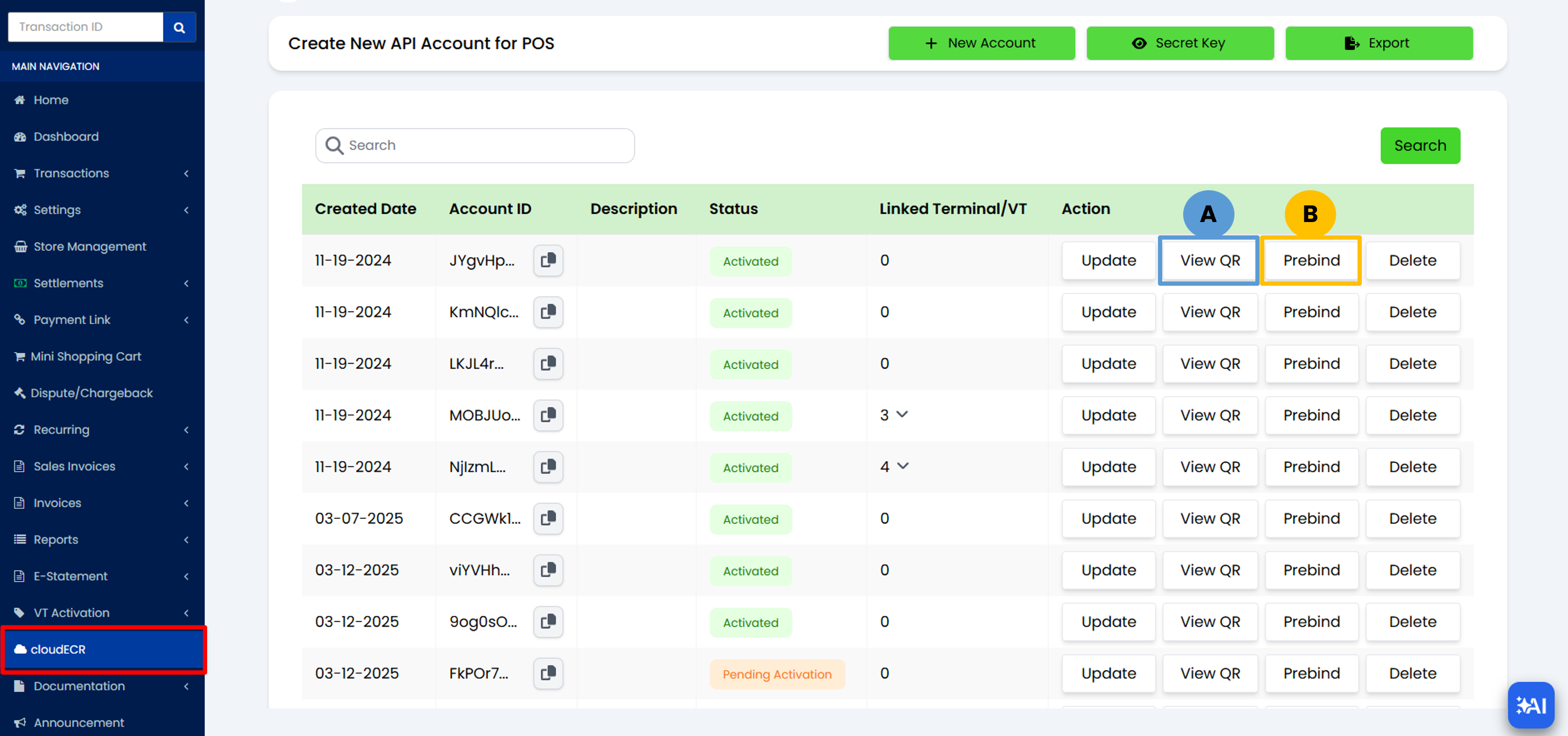Open Store Management in the sidebar
Screen dimensions: 1568x736
click(89, 246)
